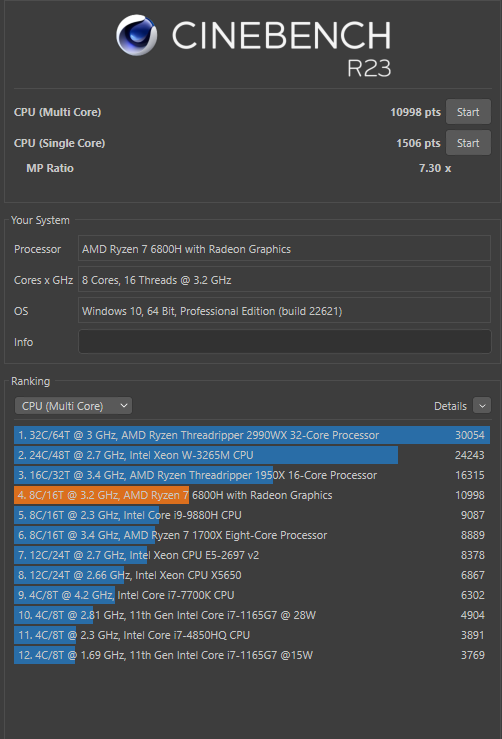Click the empty Info input field
502x739 pixels.
coord(284,342)
